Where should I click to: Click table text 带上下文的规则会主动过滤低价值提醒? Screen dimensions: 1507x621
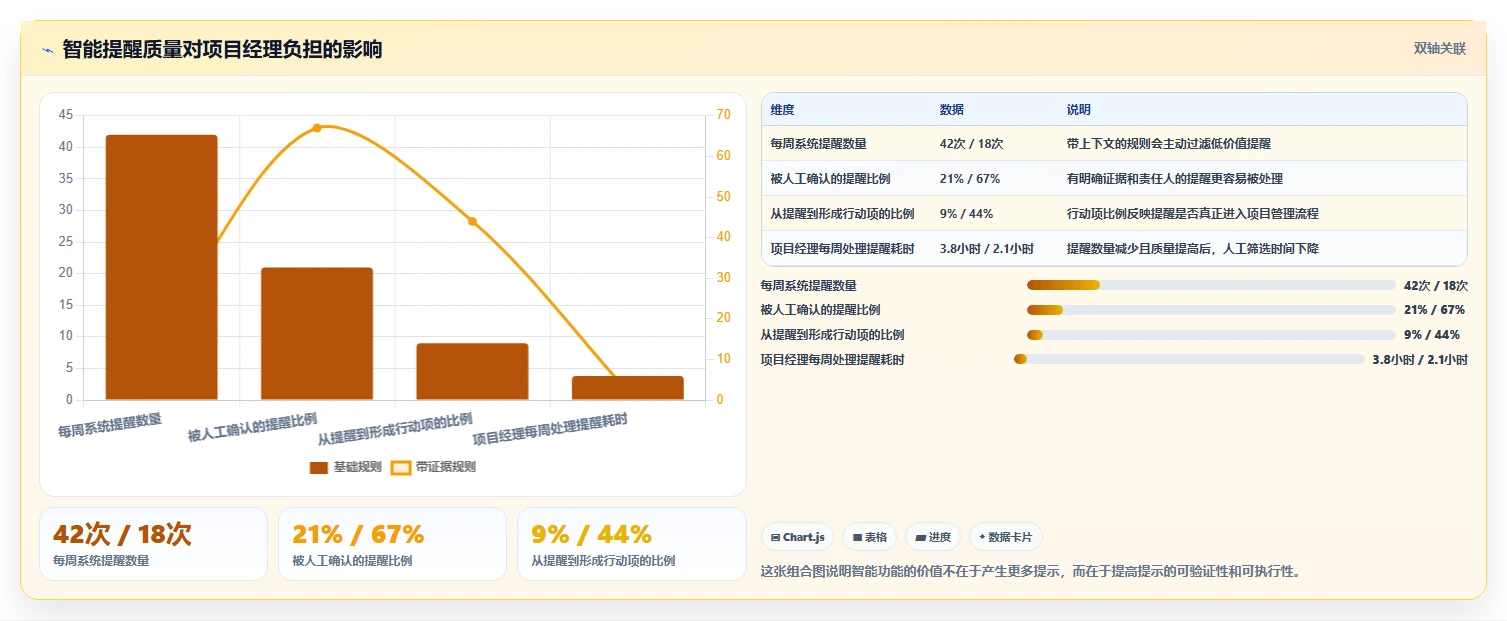pos(1169,144)
